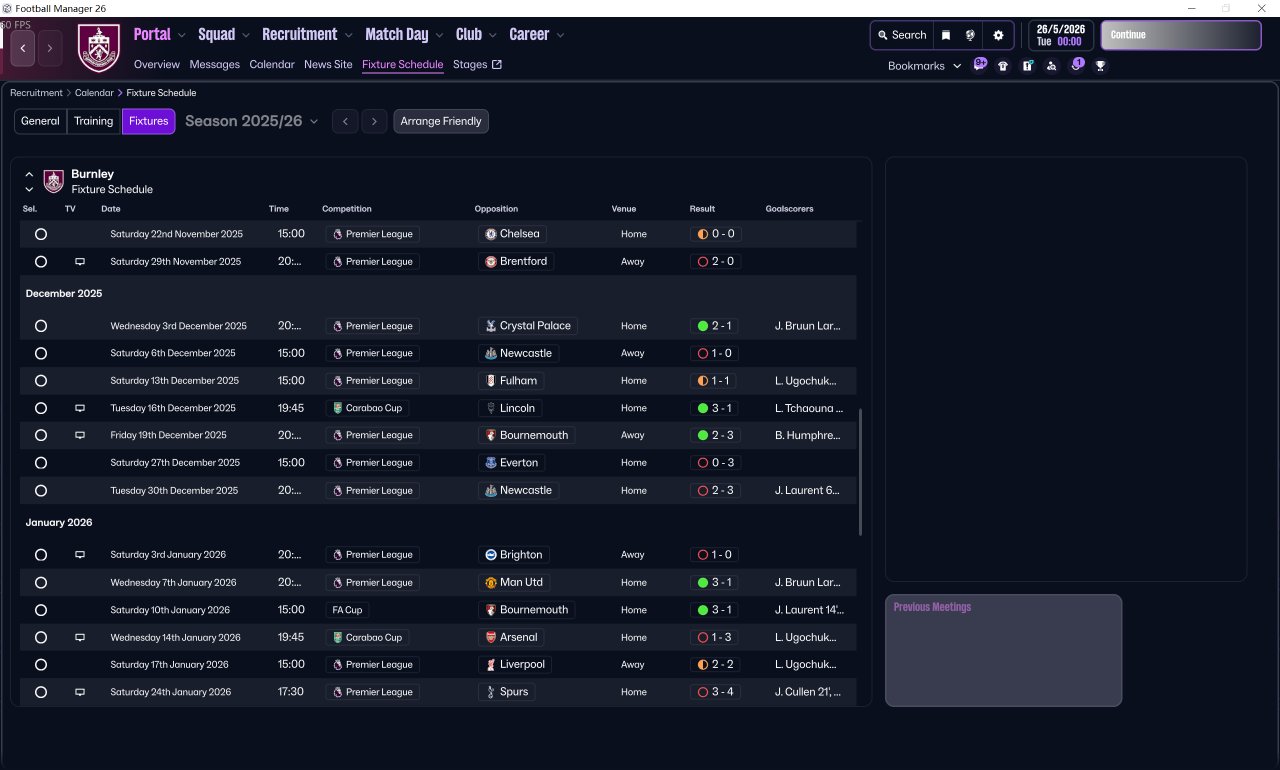1280x770 pixels.
Task: Open the settings gear icon
Action: [x=998, y=35]
